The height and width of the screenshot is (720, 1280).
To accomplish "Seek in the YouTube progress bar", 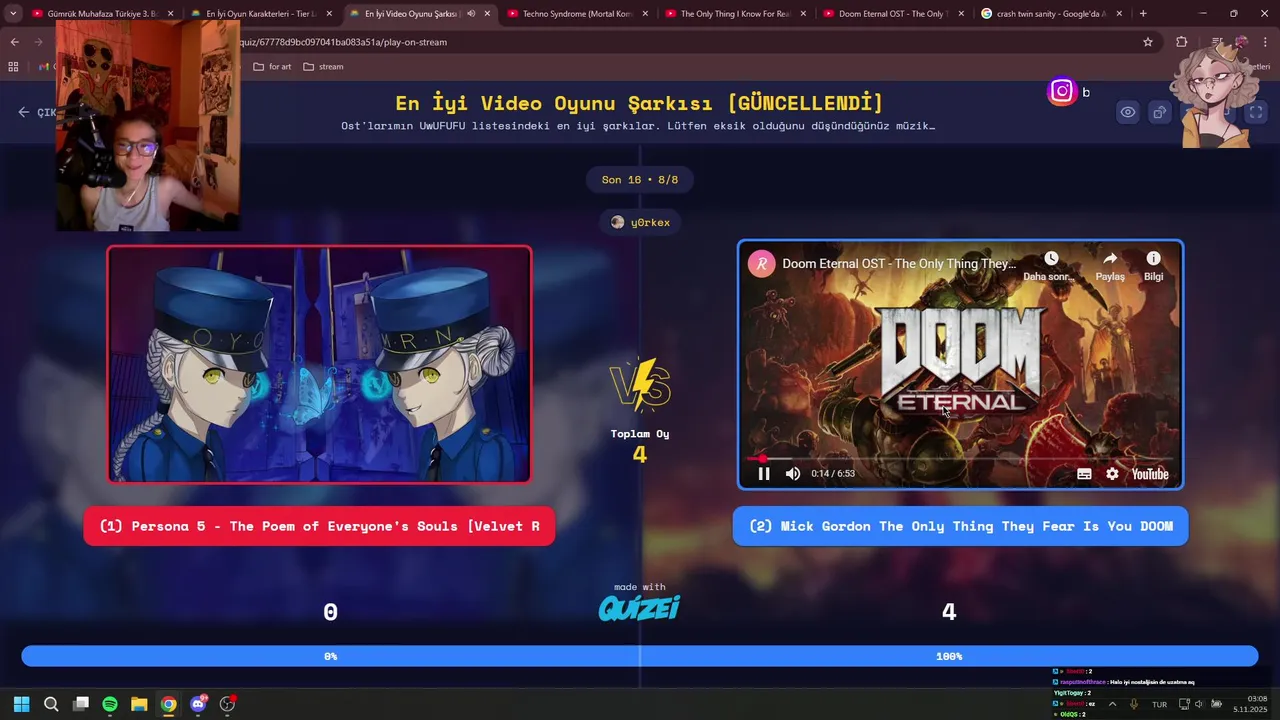I will click(x=960, y=459).
